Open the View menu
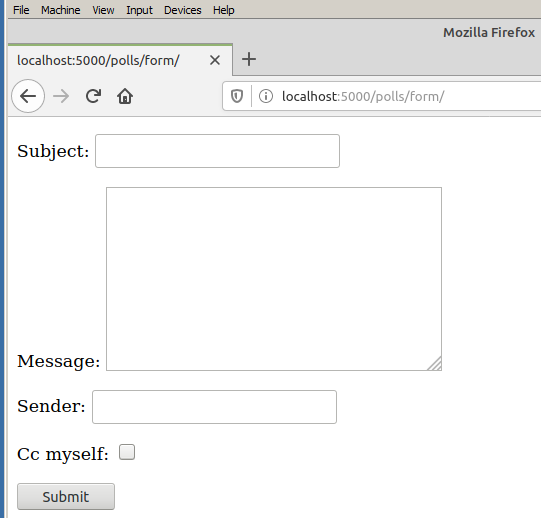This screenshot has height=518, width=541. (x=103, y=10)
